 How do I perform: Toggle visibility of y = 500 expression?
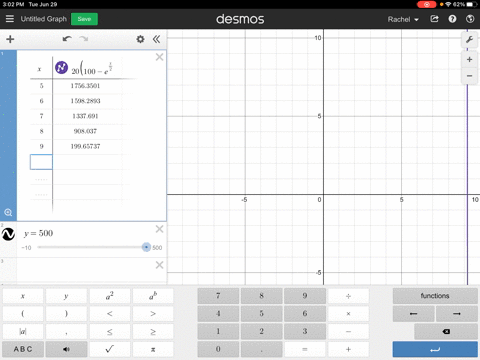coord(8,234)
